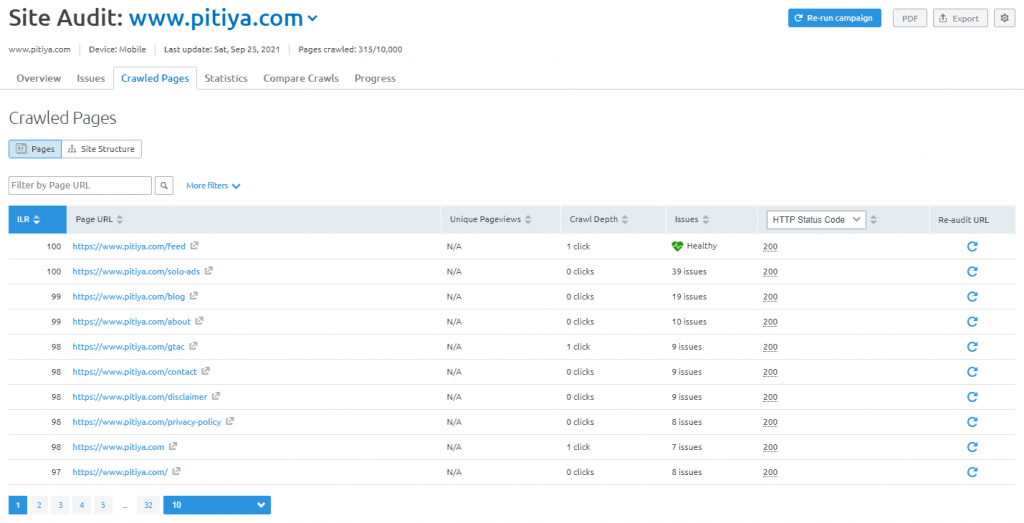
Task: Re-audit the /about page refresh icon
Action: point(972,321)
